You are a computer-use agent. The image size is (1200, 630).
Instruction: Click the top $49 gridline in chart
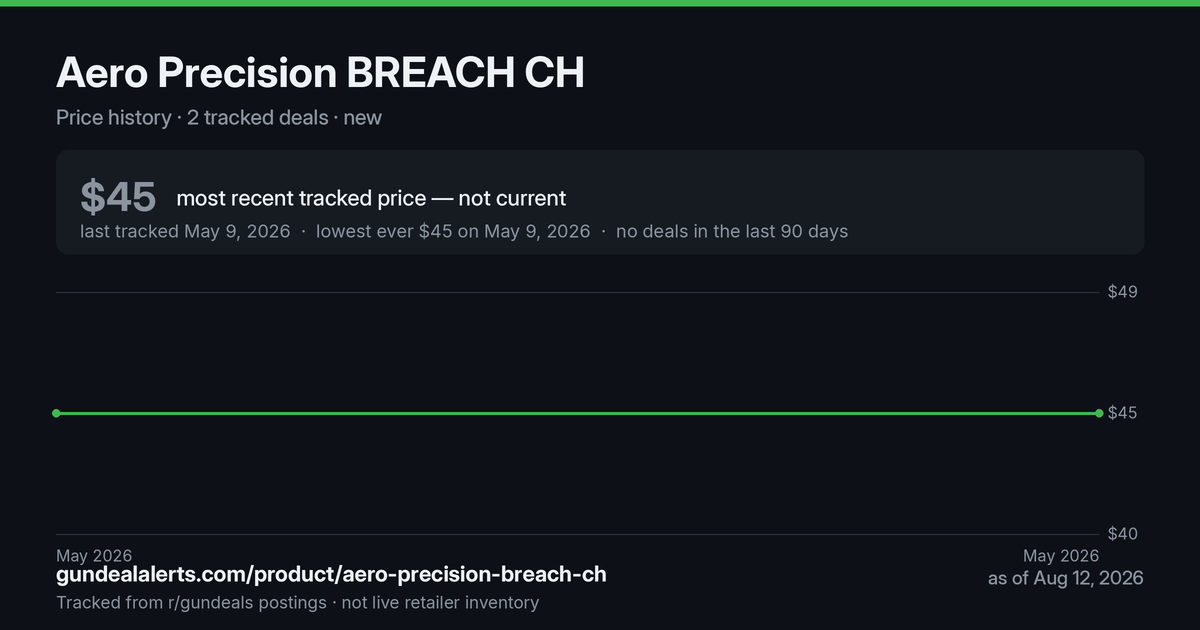coord(578,293)
